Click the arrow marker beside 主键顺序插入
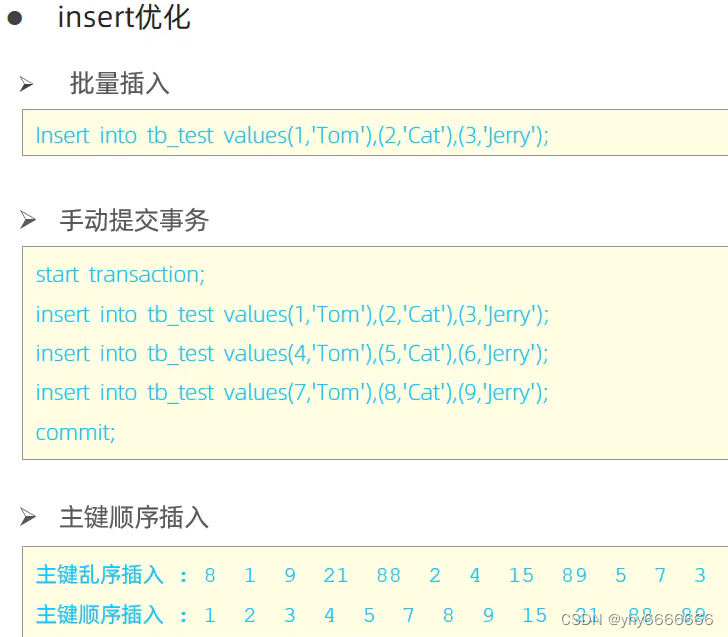 click(28, 517)
